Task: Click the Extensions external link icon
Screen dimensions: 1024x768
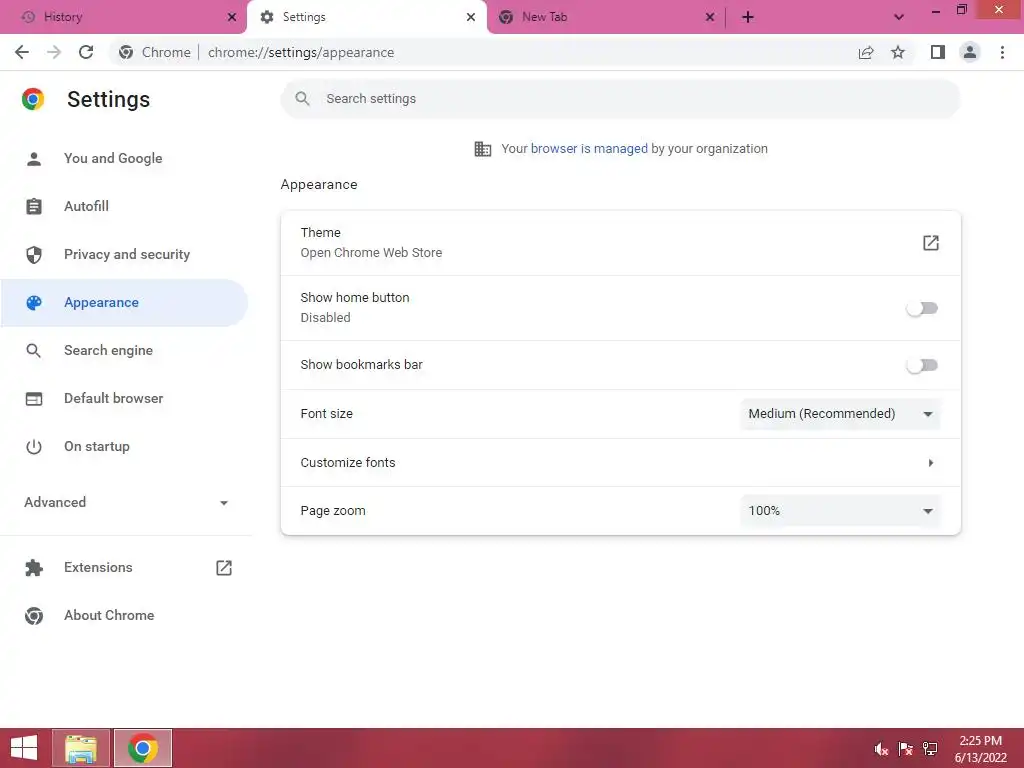Action: click(224, 568)
